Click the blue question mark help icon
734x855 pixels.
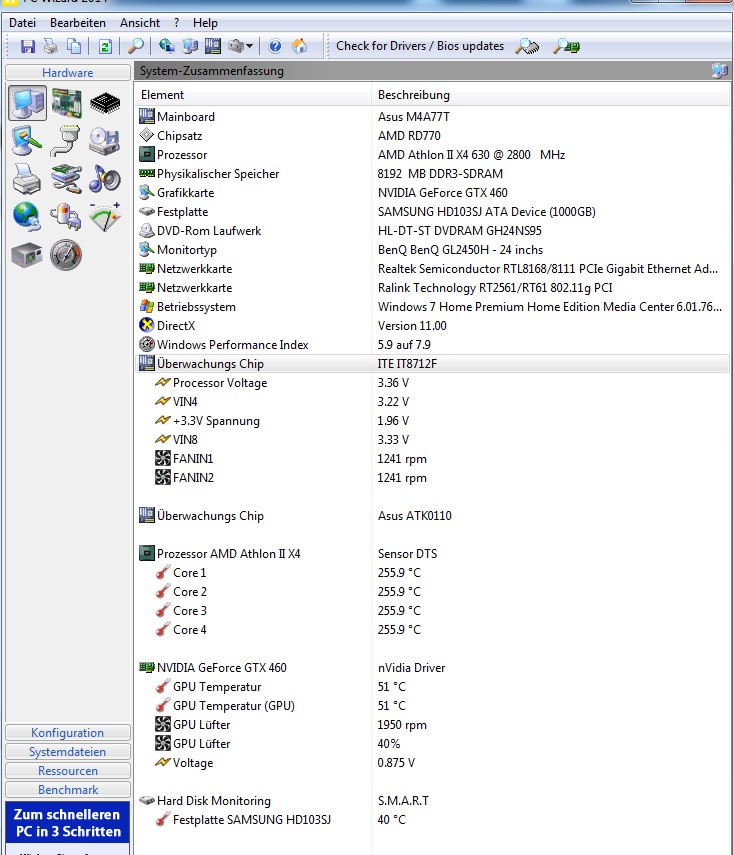275,46
